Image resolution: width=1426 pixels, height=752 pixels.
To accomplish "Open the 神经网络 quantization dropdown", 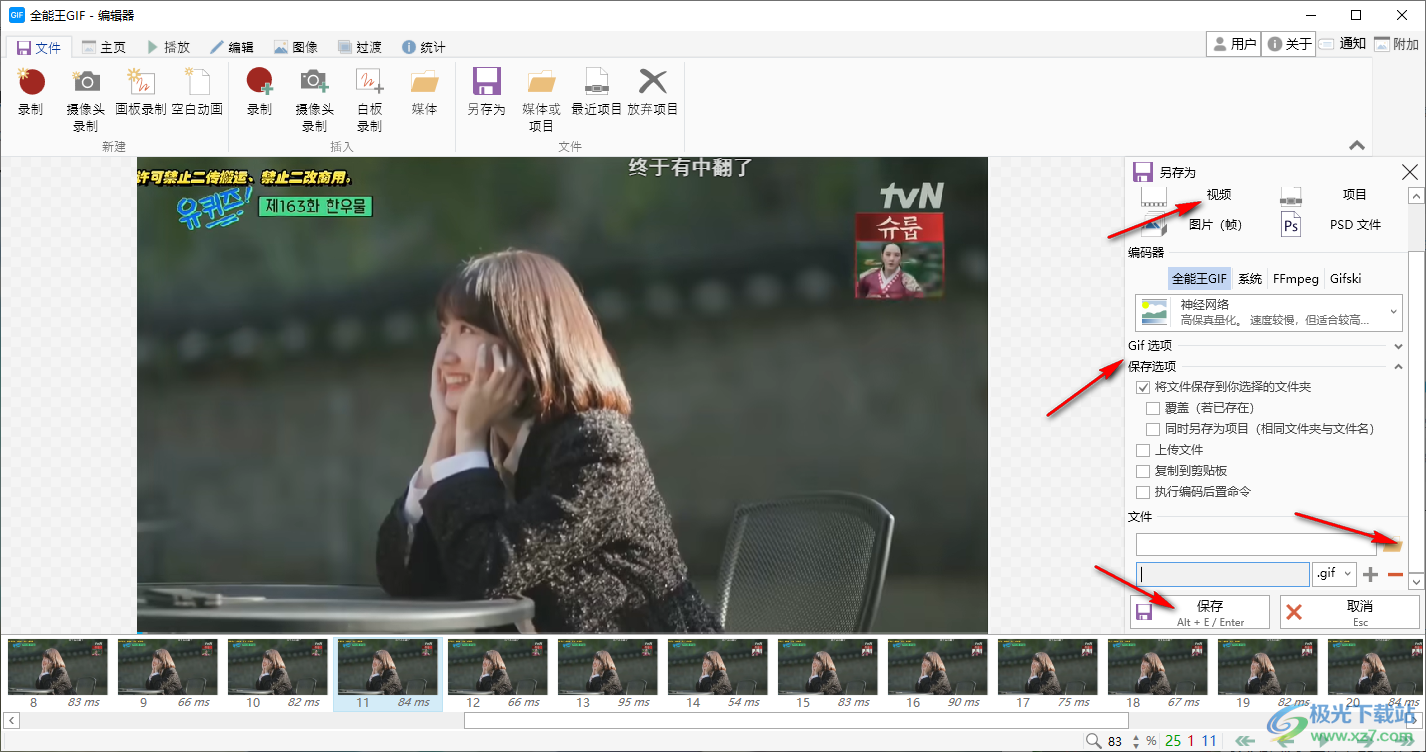I will [1269, 312].
